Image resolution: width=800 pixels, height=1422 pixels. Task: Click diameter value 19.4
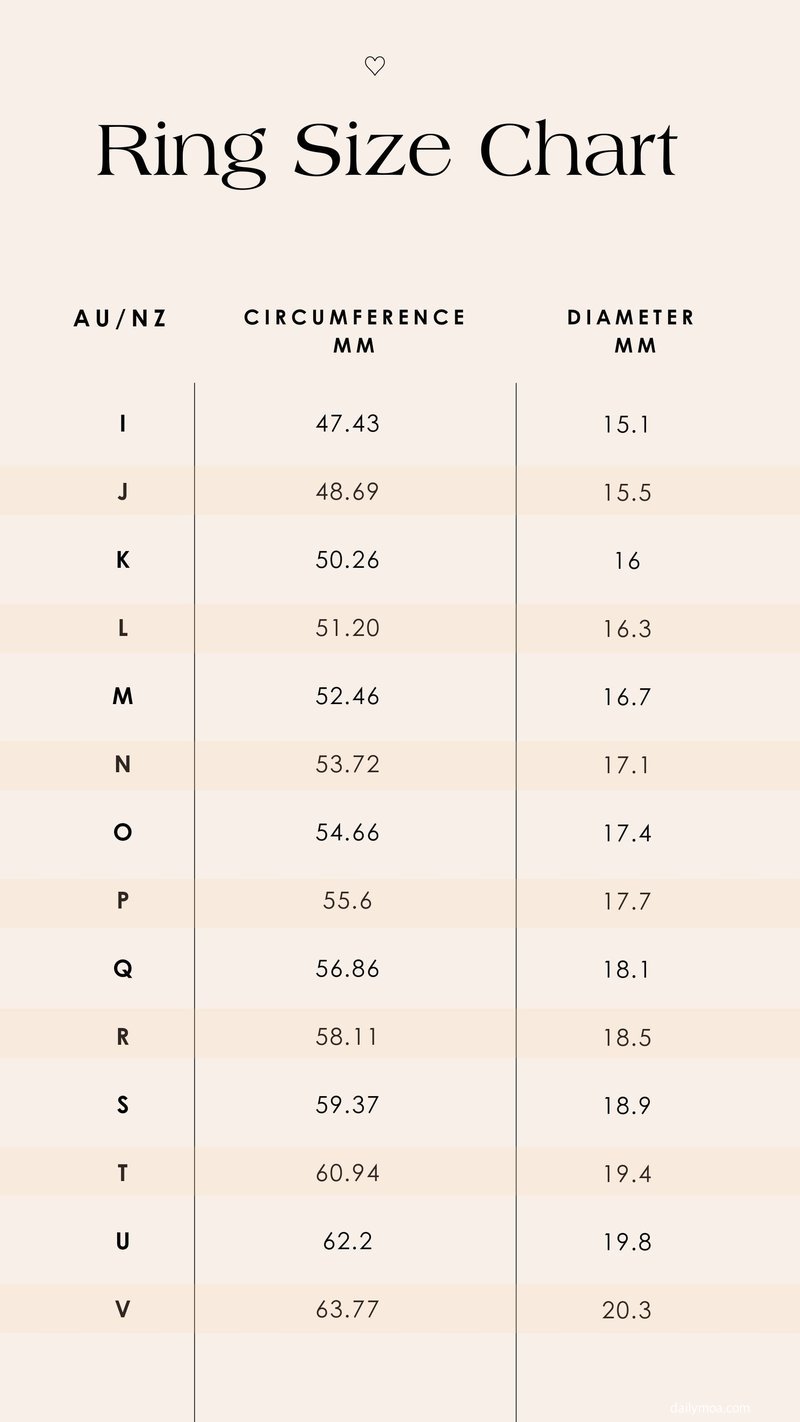click(x=627, y=1174)
